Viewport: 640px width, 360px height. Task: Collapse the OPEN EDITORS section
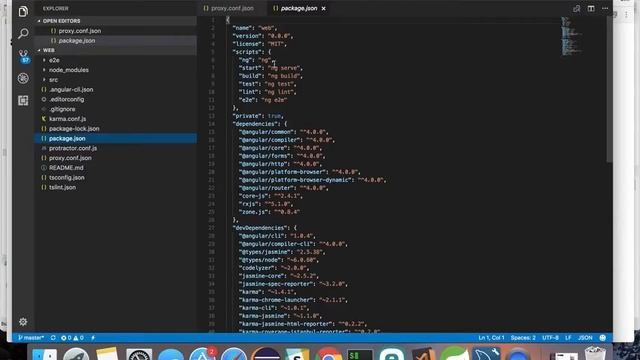pyautogui.click(x=116, y=21)
